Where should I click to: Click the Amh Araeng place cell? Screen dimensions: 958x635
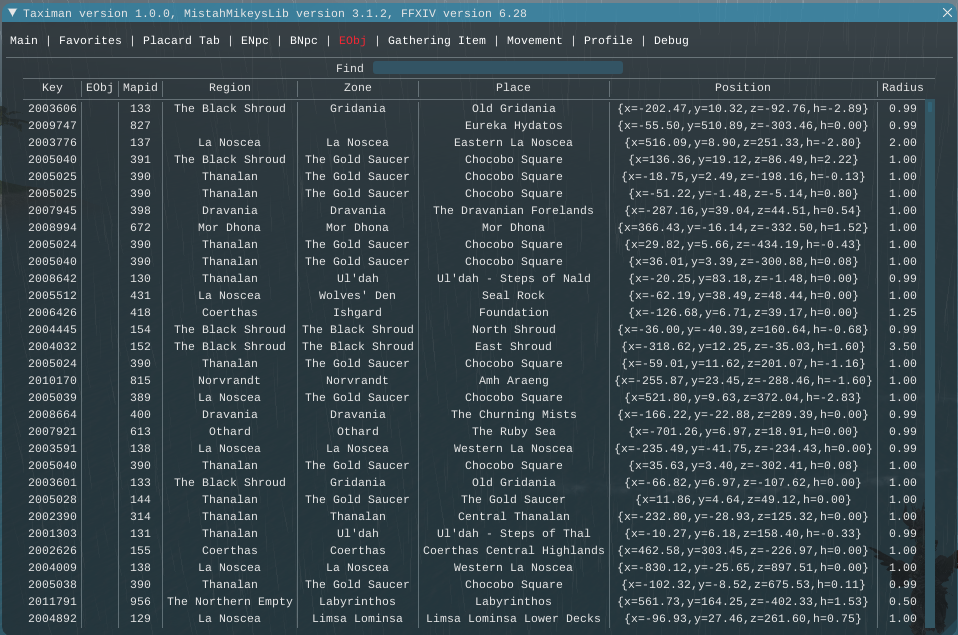tap(513, 380)
